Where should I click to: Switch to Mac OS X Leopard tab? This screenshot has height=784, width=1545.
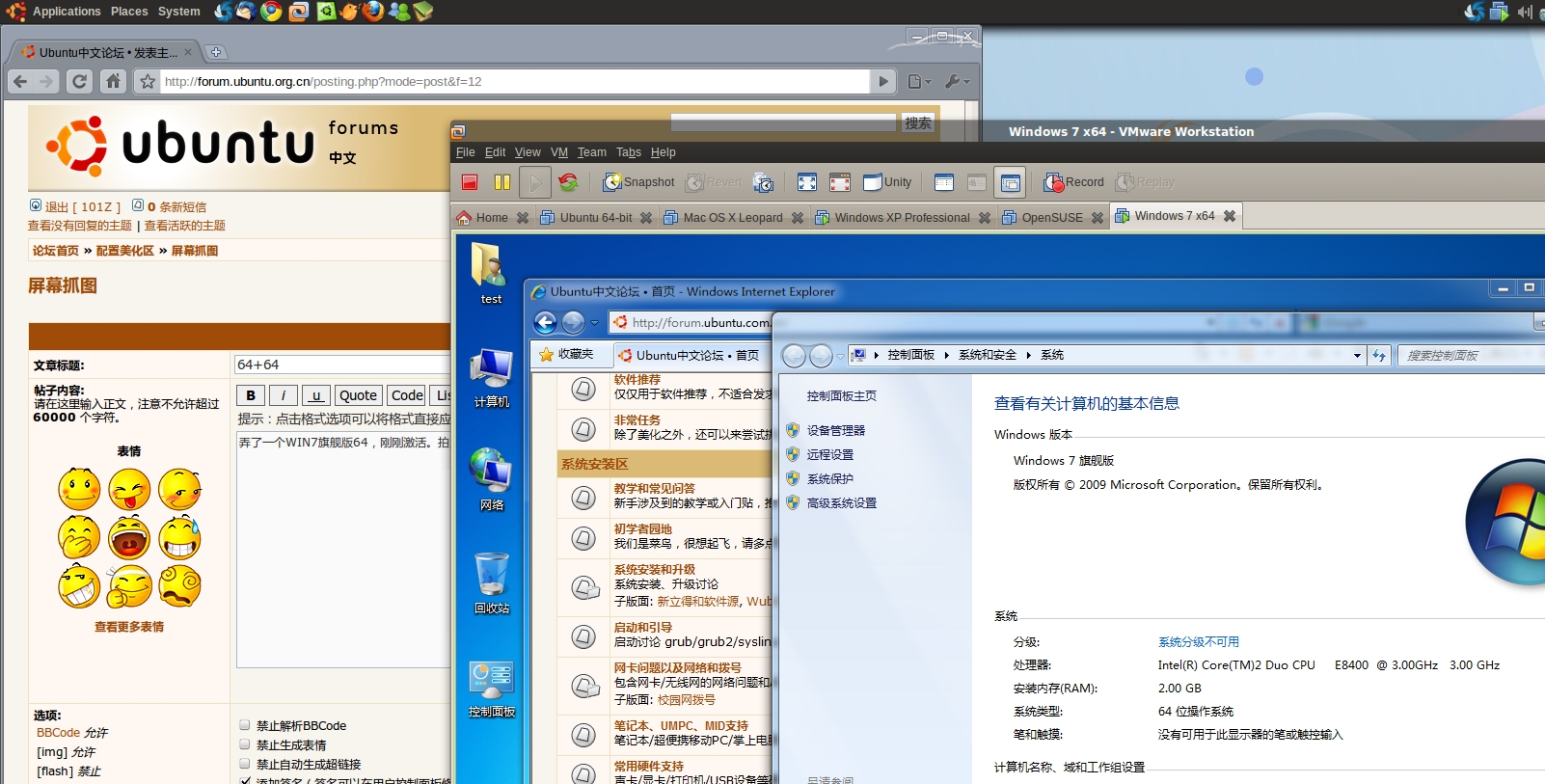[x=723, y=217]
